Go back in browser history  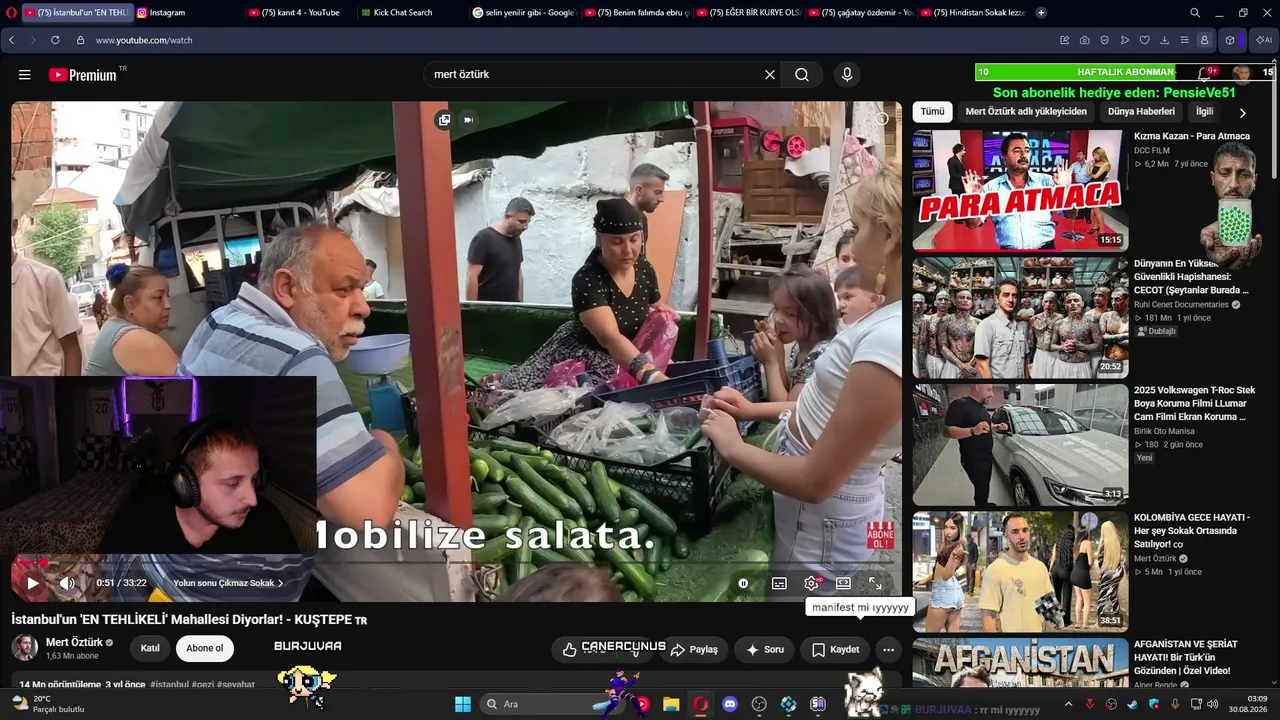(12, 40)
